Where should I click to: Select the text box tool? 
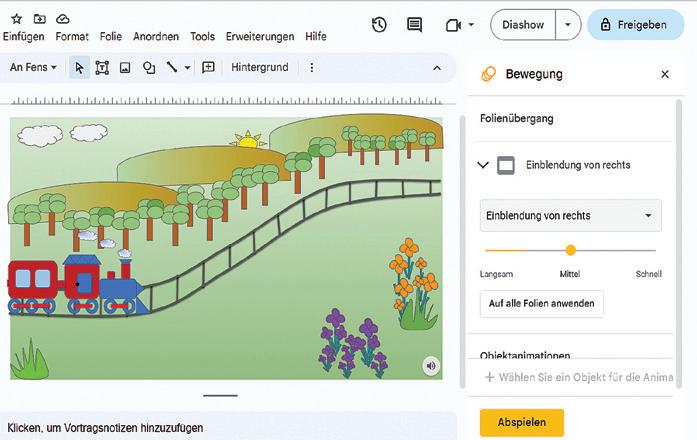pyautogui.click(x=102, y=67)
